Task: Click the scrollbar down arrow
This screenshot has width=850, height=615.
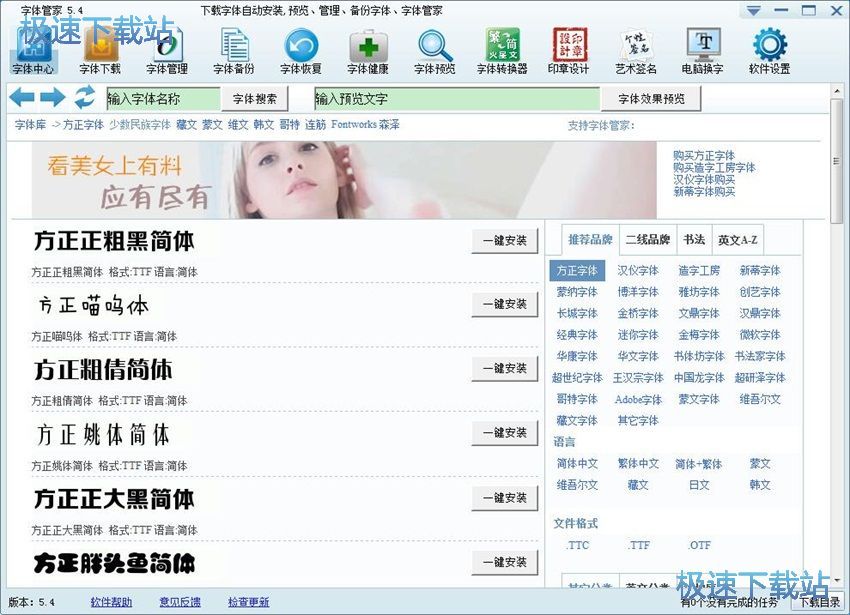Action: tap(836, 579)
